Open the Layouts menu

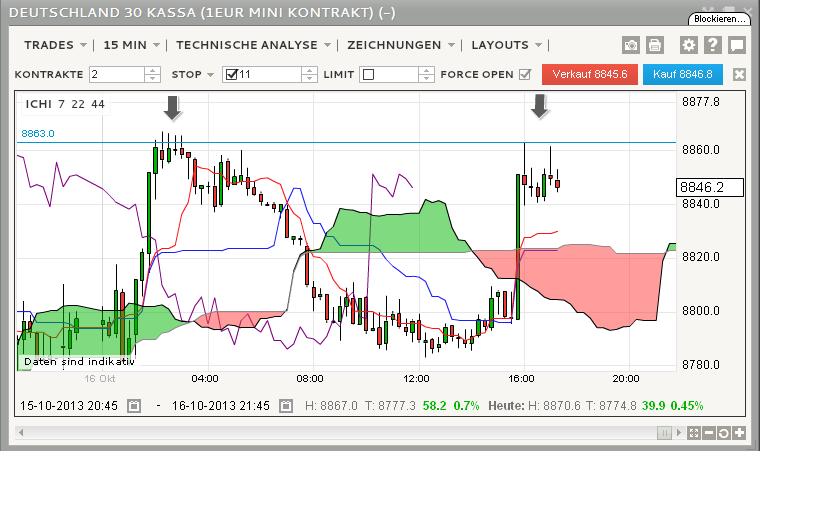click(506, 45)
